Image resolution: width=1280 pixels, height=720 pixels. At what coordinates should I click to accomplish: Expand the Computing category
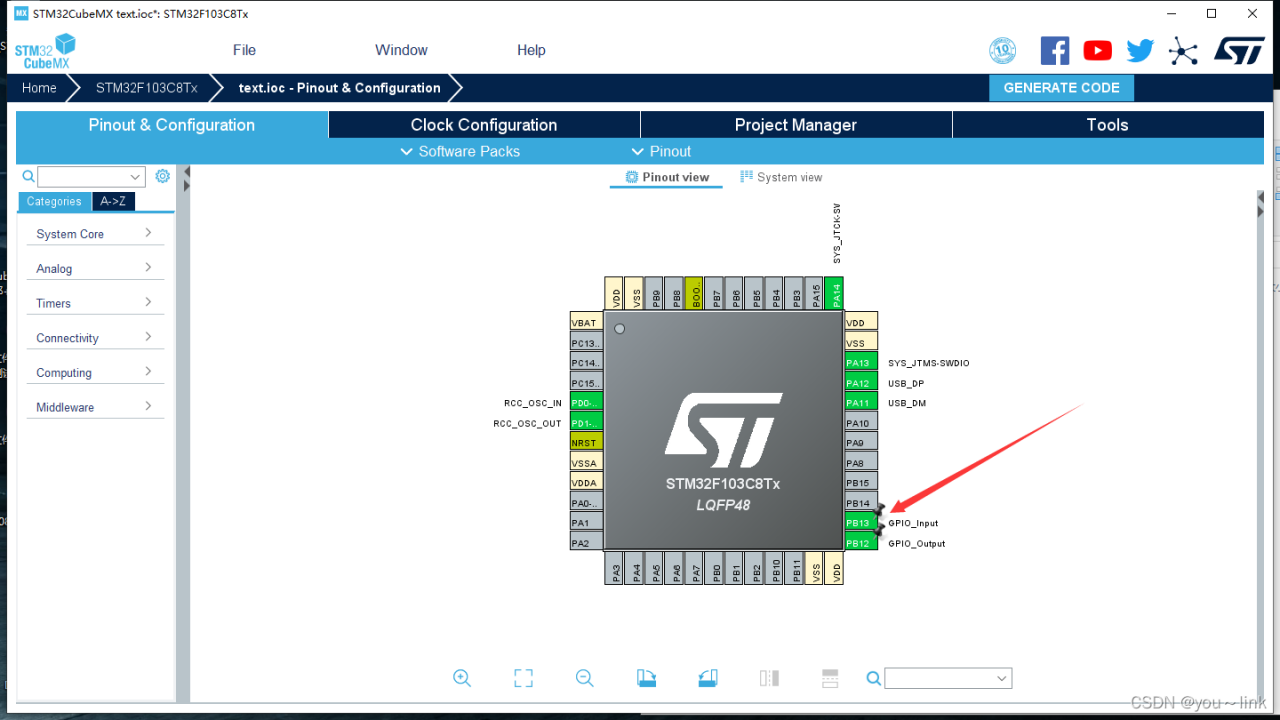[x=95, y=372]
